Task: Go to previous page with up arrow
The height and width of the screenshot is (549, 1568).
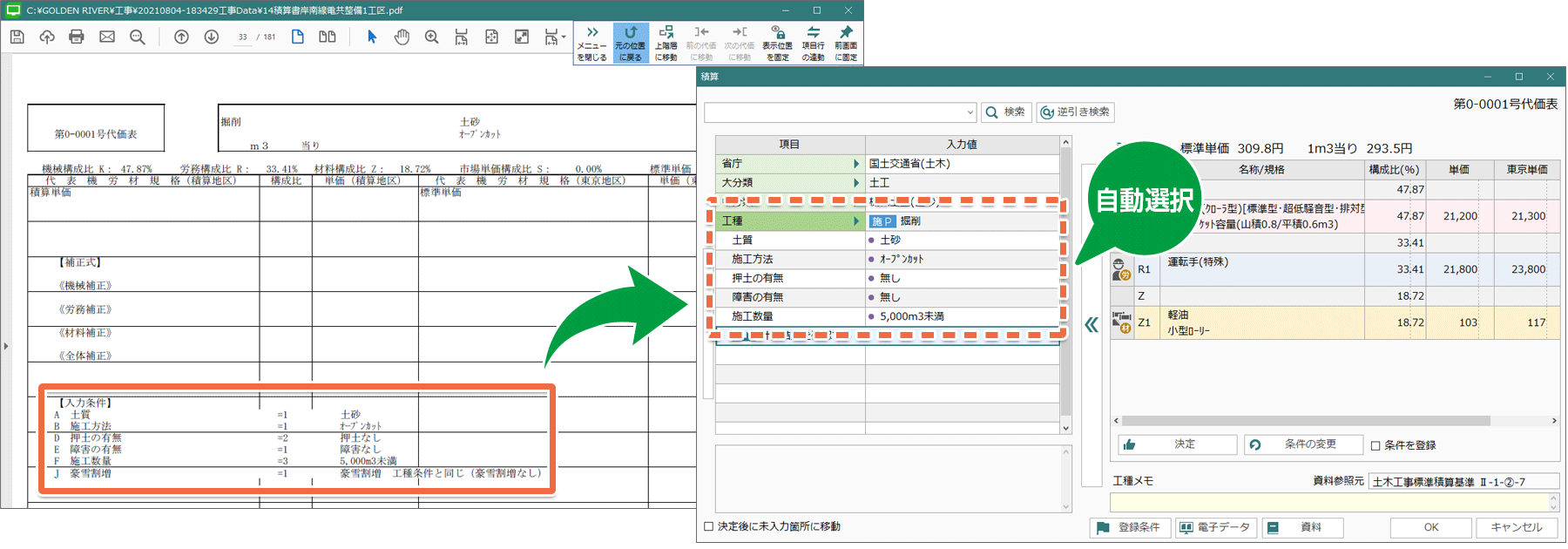Action: [181, 37]
